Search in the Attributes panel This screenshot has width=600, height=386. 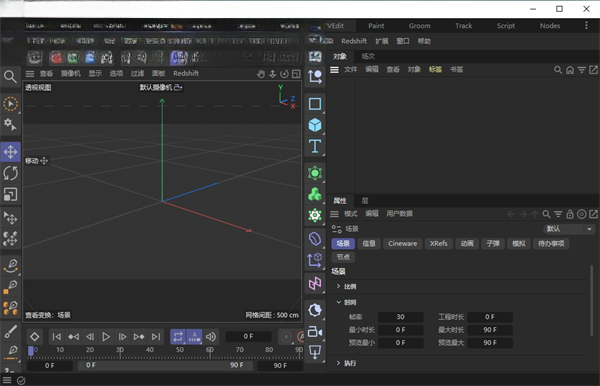point(546,214)
